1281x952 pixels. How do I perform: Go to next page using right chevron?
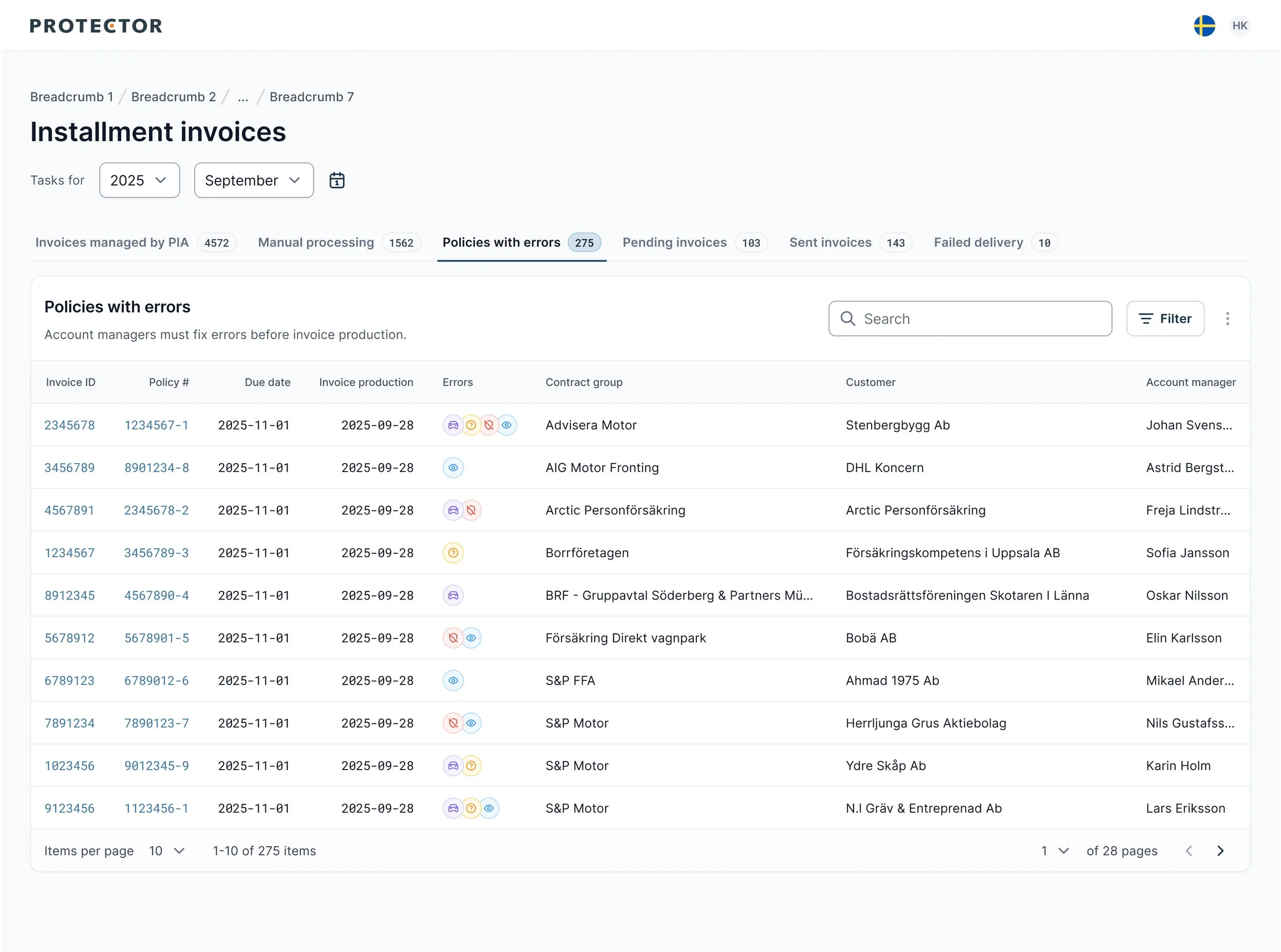(1220, 851)
